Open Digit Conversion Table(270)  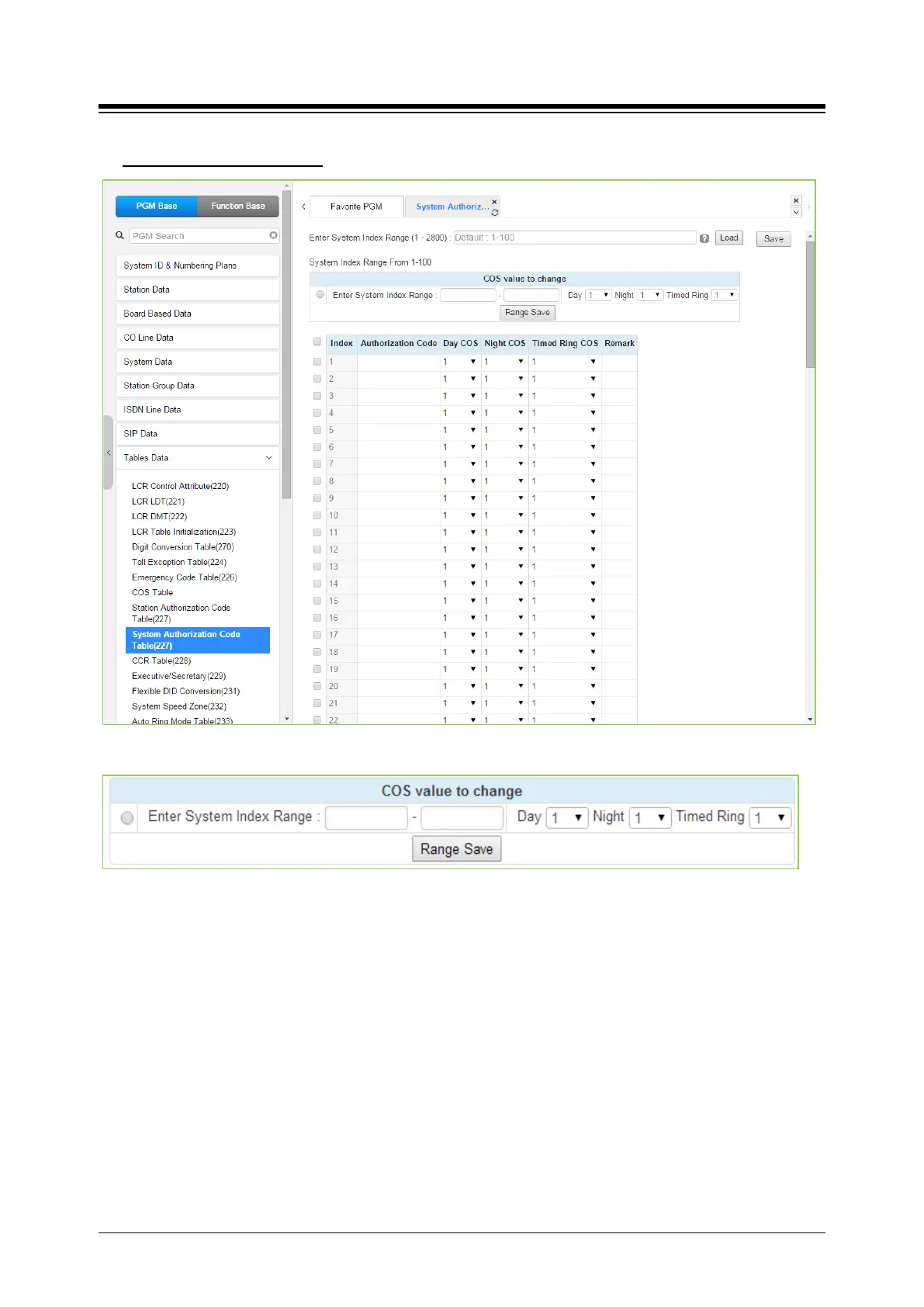182,547
